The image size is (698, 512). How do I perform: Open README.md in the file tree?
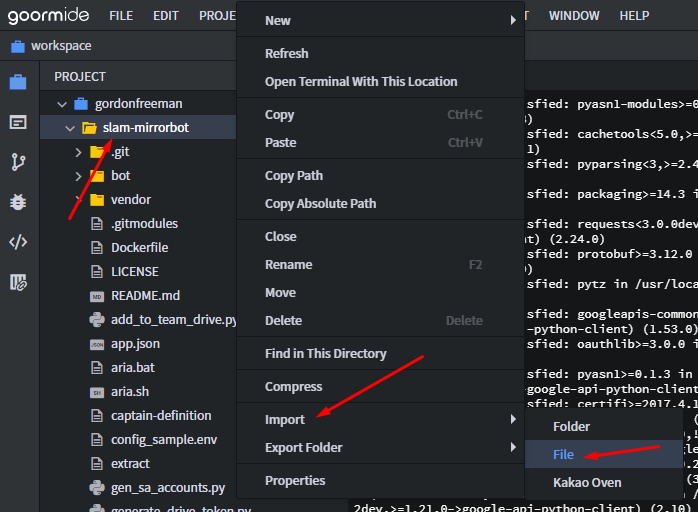[145, 296]
